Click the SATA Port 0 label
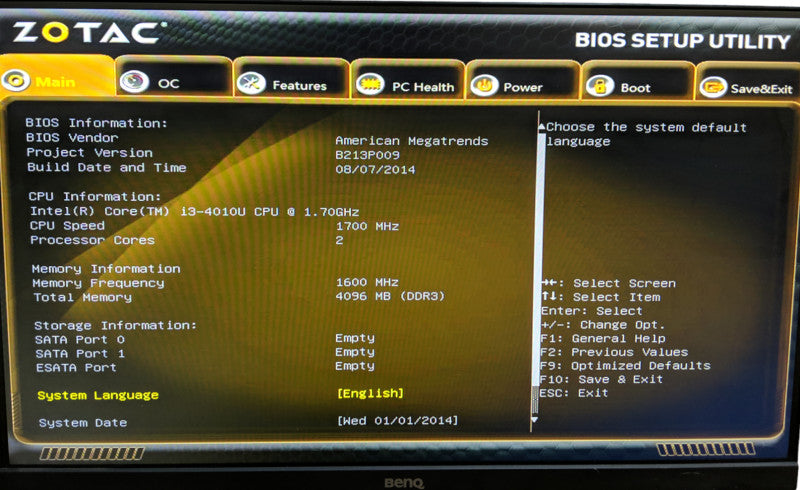 [80, 340]
